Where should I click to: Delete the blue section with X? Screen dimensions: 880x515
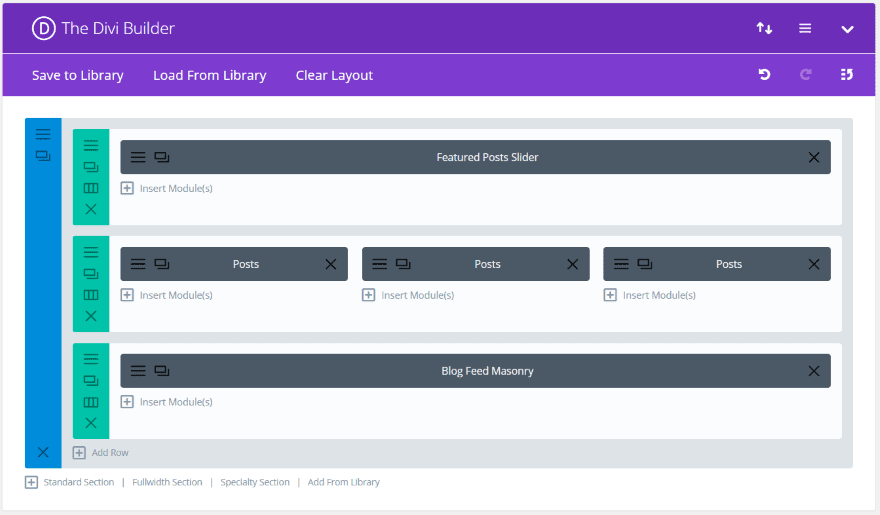[43, 452]
